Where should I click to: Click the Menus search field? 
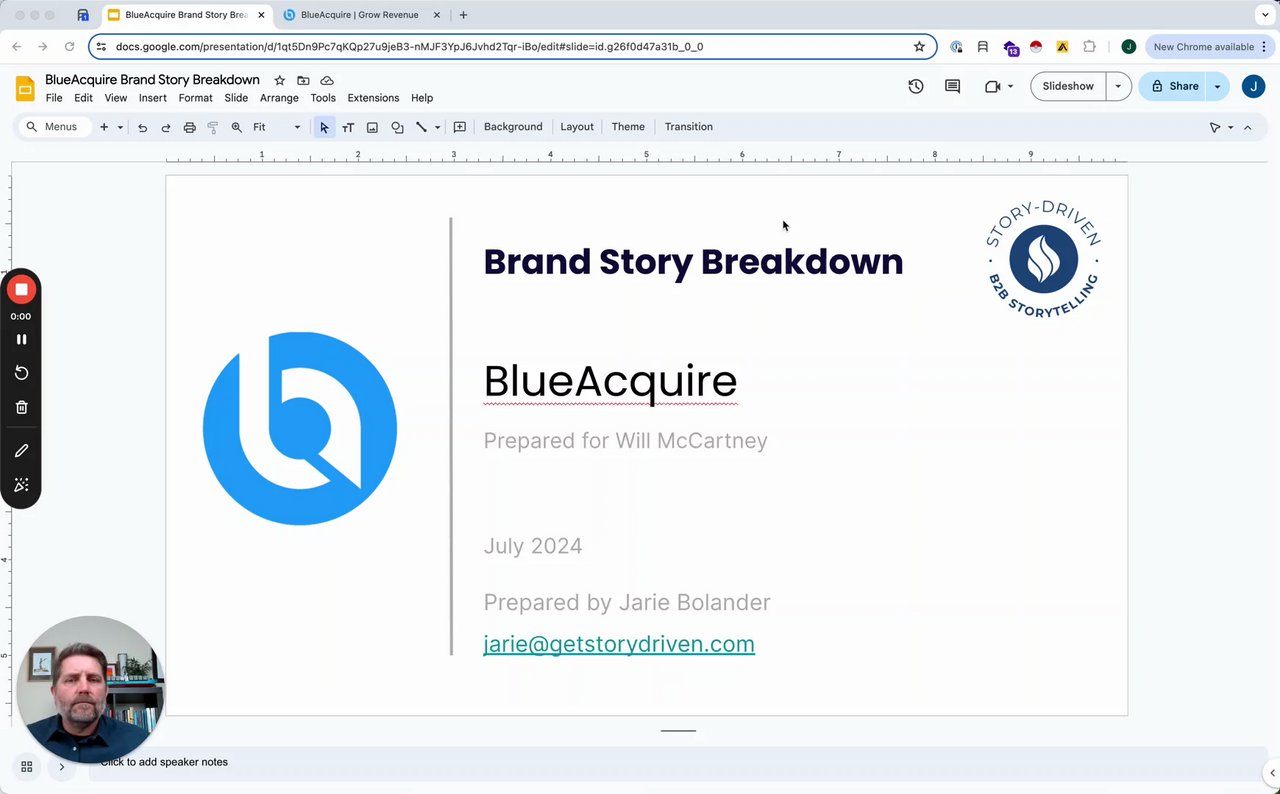point(53,127)
